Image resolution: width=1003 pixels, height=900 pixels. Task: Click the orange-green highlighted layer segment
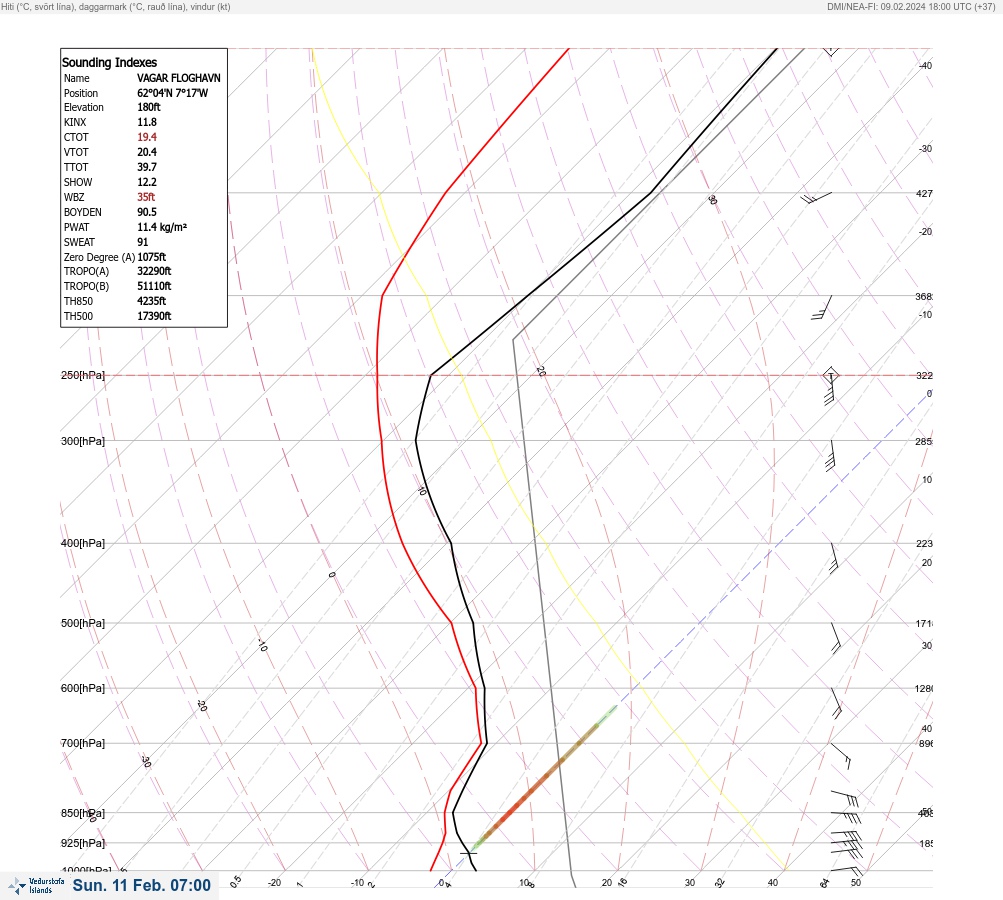(x=544, y=778)
